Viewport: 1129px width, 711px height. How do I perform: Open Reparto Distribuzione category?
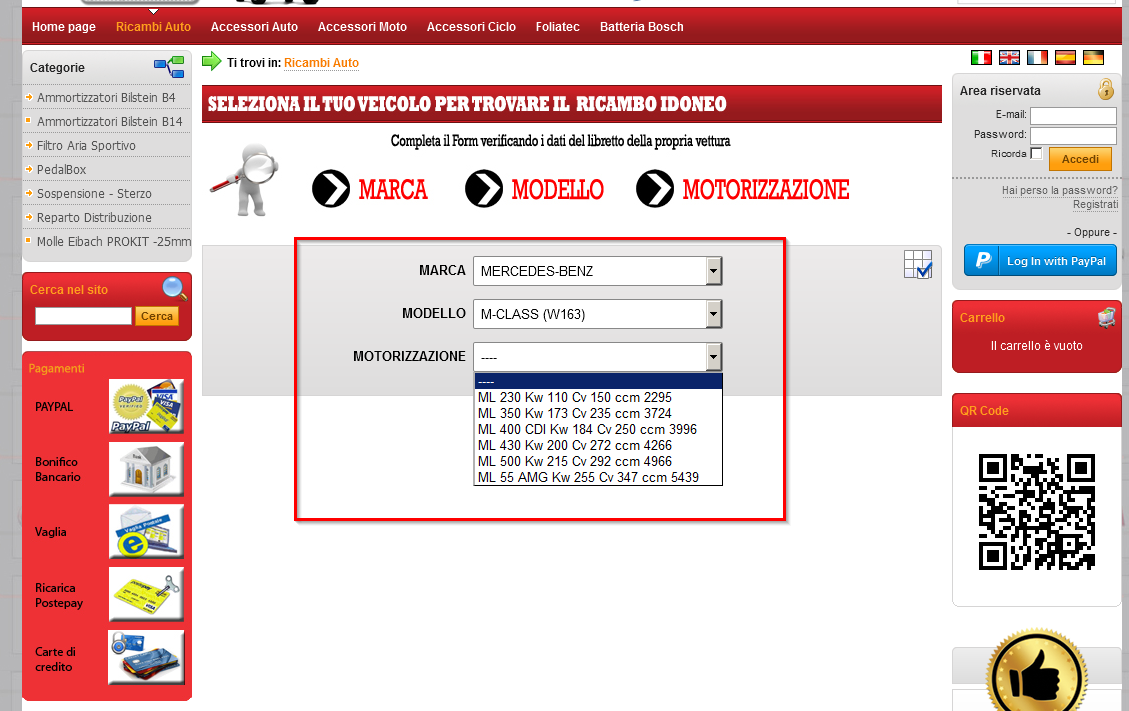pos(94,218)
